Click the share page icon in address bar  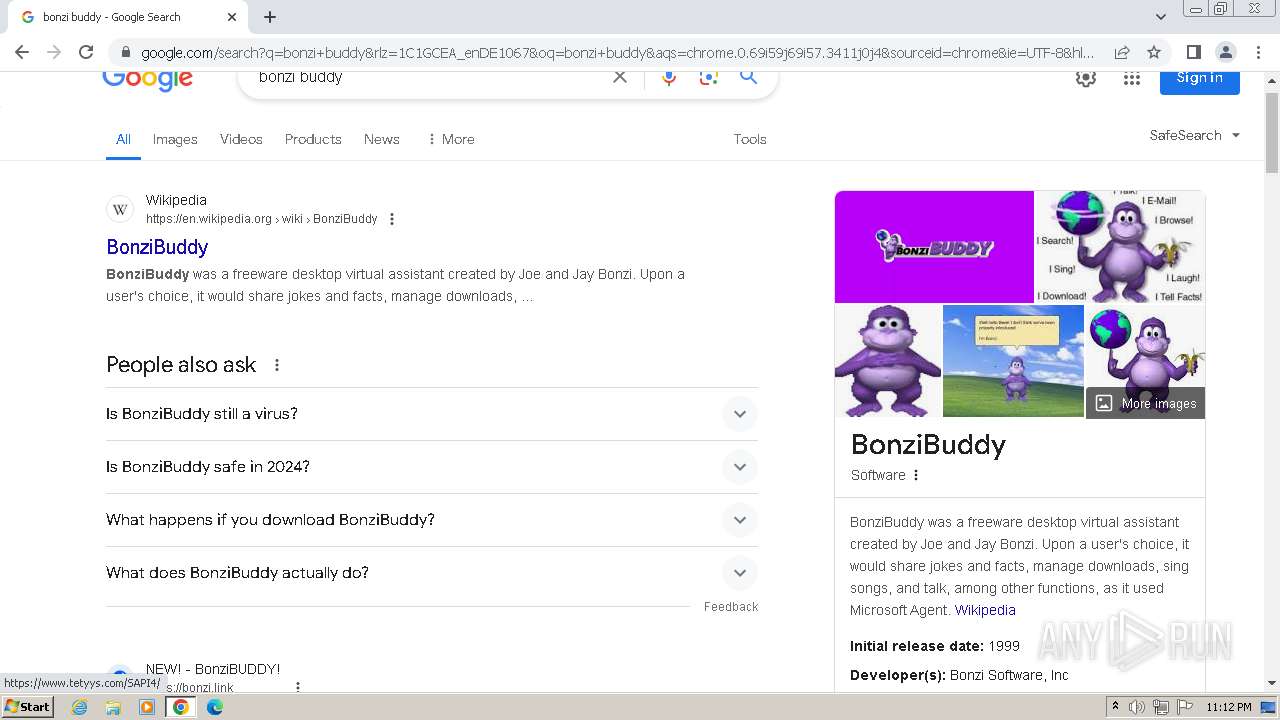1122,52
